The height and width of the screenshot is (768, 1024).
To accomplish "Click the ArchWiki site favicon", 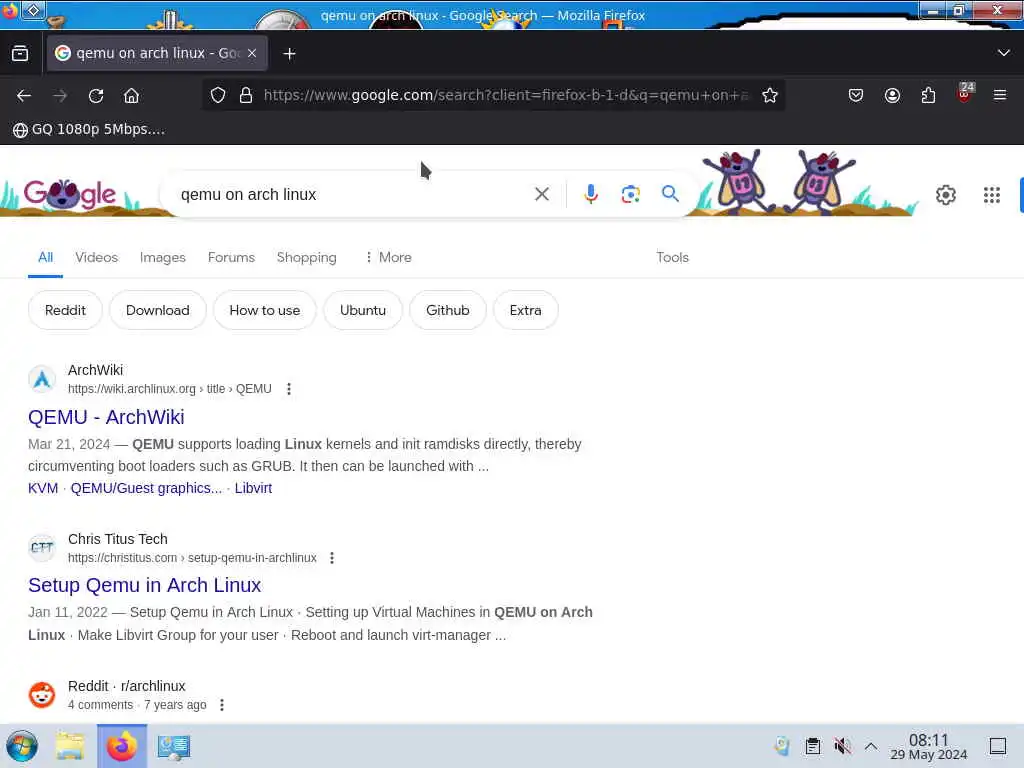I will coord(42,379).
